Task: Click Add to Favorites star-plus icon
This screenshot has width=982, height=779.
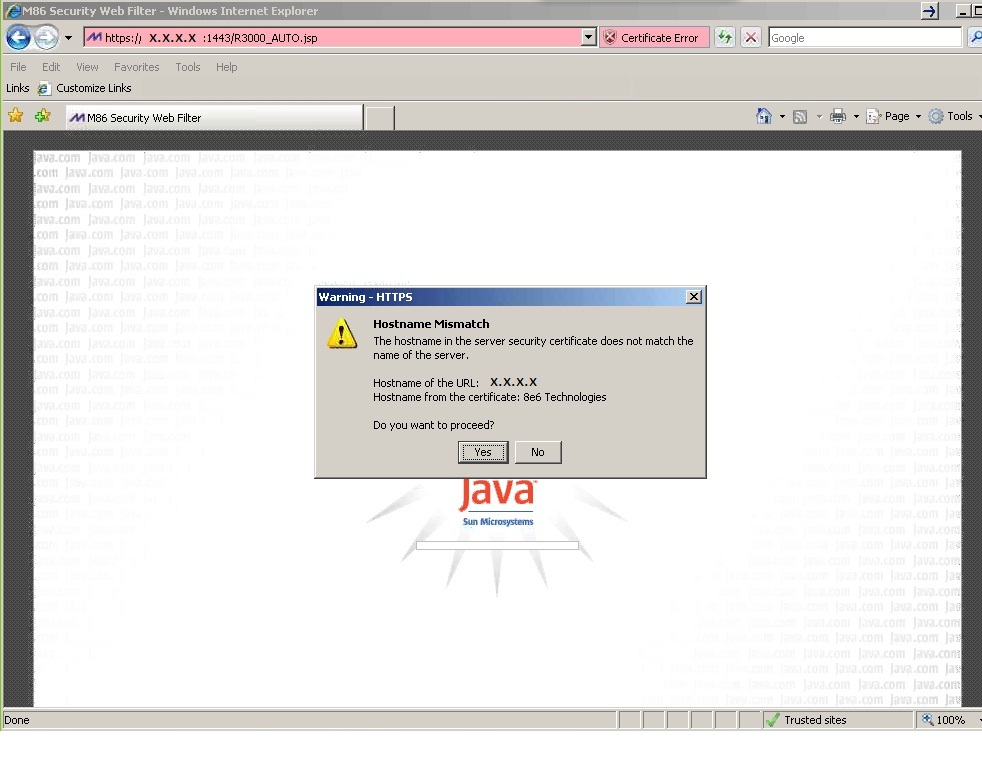Action: click(42, 116)
